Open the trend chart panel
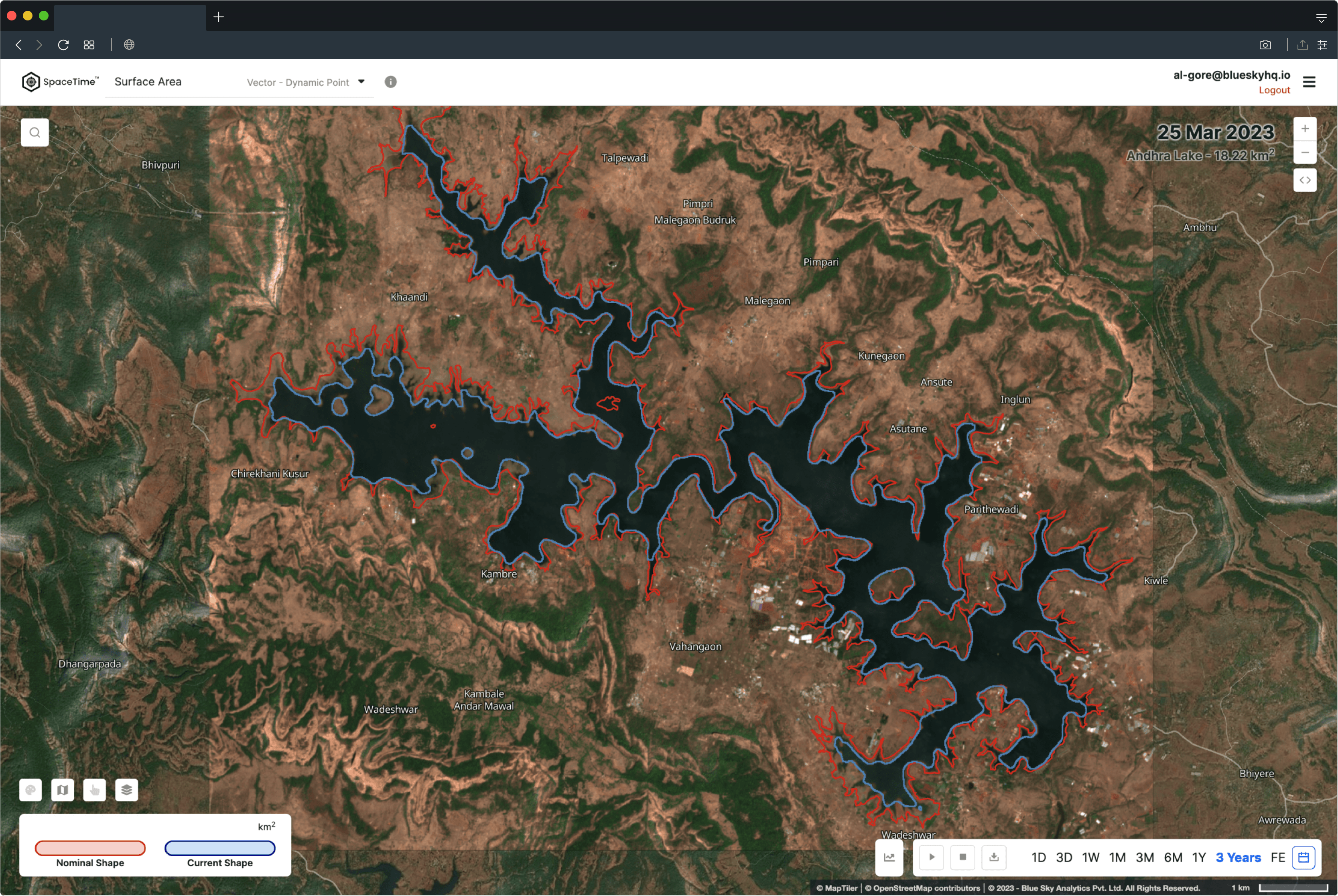 click(x=889, y=857)
